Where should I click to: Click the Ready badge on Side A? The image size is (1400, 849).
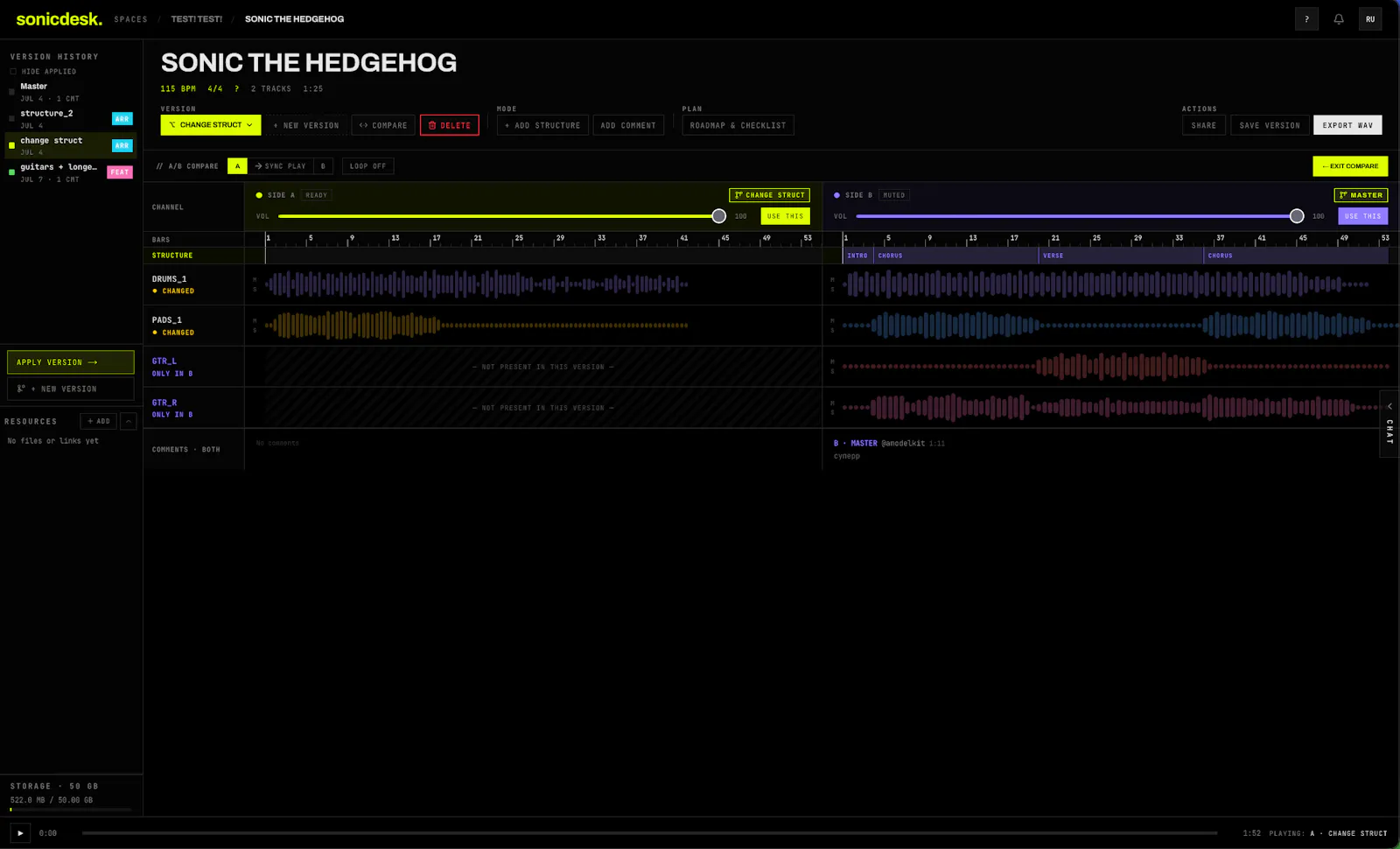pyautogui.click(x=317, y=195)
